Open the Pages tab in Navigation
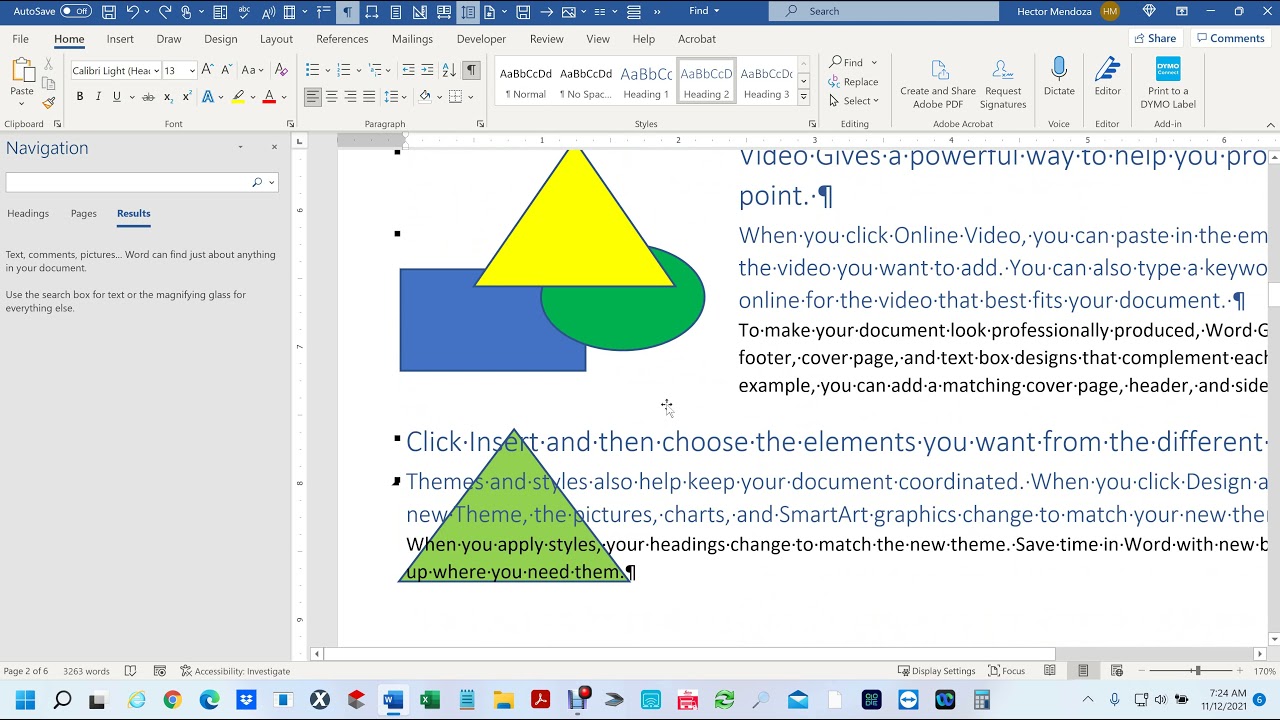1280x720 pixels. 84,213
